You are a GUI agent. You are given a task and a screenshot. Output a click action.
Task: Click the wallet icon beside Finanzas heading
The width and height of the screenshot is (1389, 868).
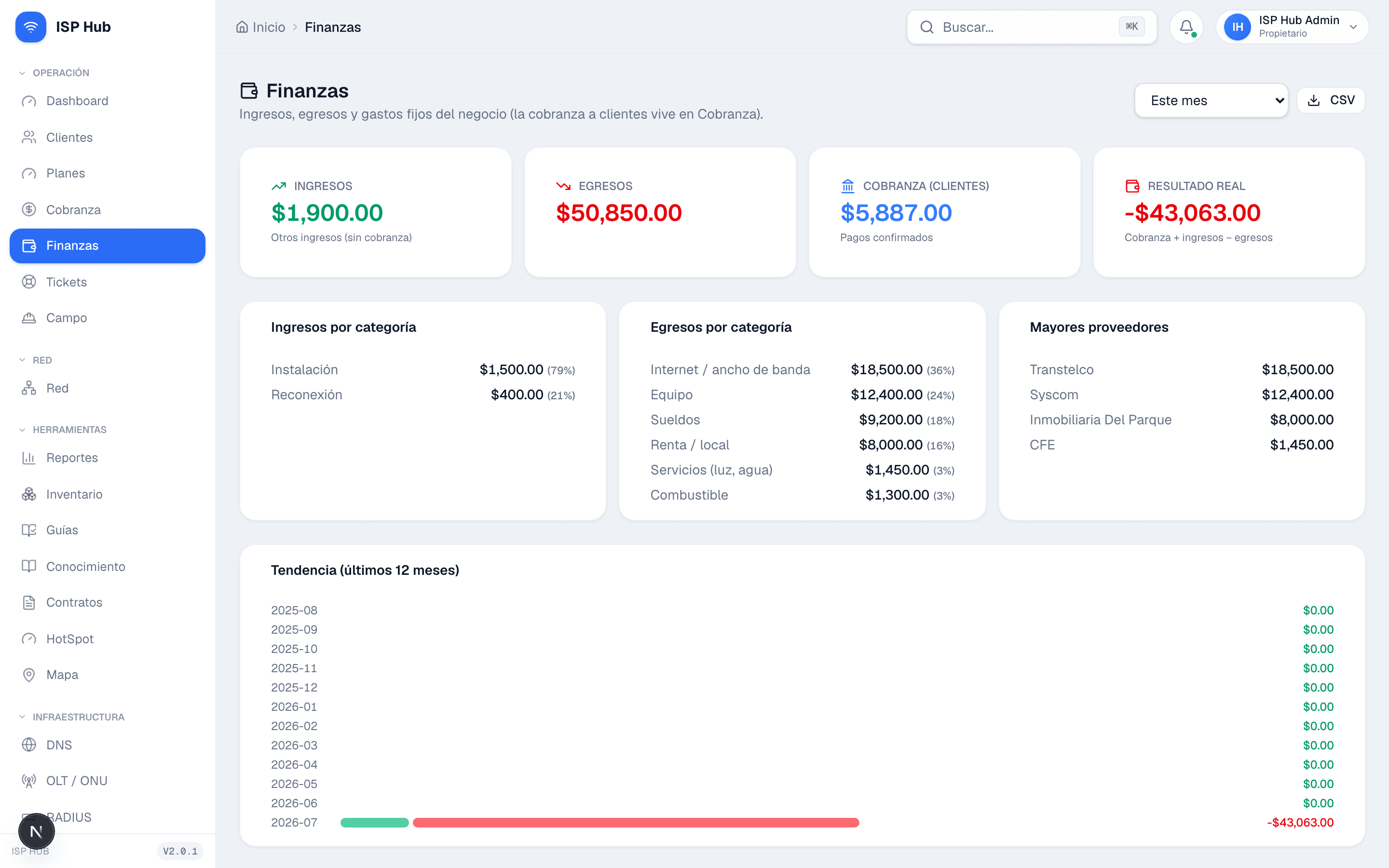tap(249, 91)
